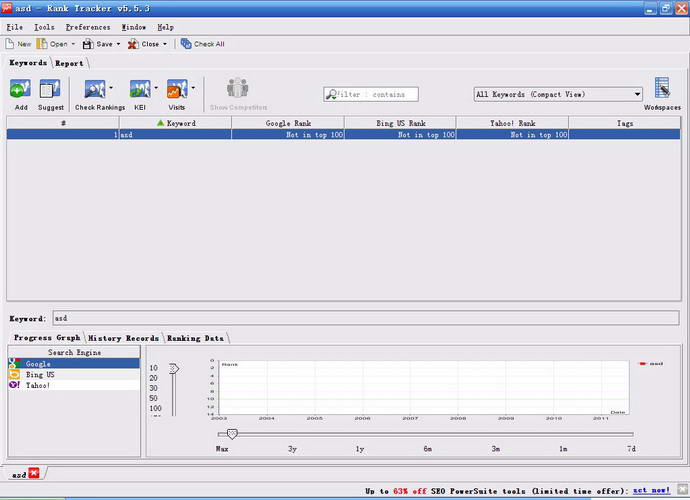Sort by Bing US Rank column header

click(x=400, y=123)
